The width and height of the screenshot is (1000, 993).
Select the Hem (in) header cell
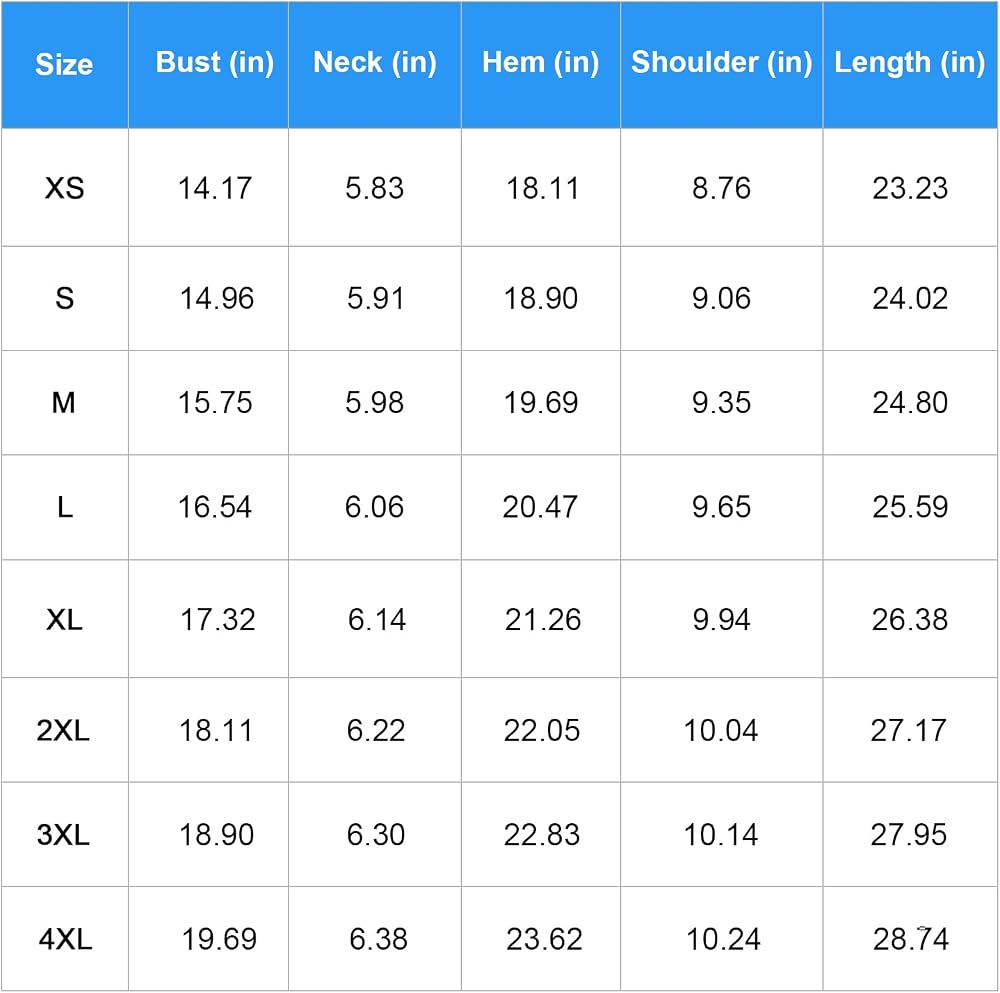tap(541, 63)
